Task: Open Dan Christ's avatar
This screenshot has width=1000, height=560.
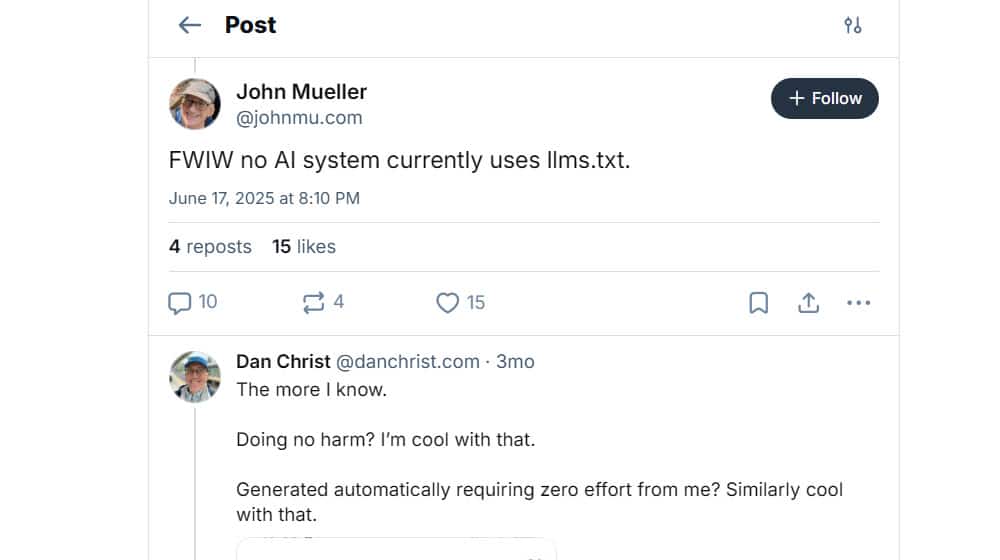Action: (x=195, y=377)
